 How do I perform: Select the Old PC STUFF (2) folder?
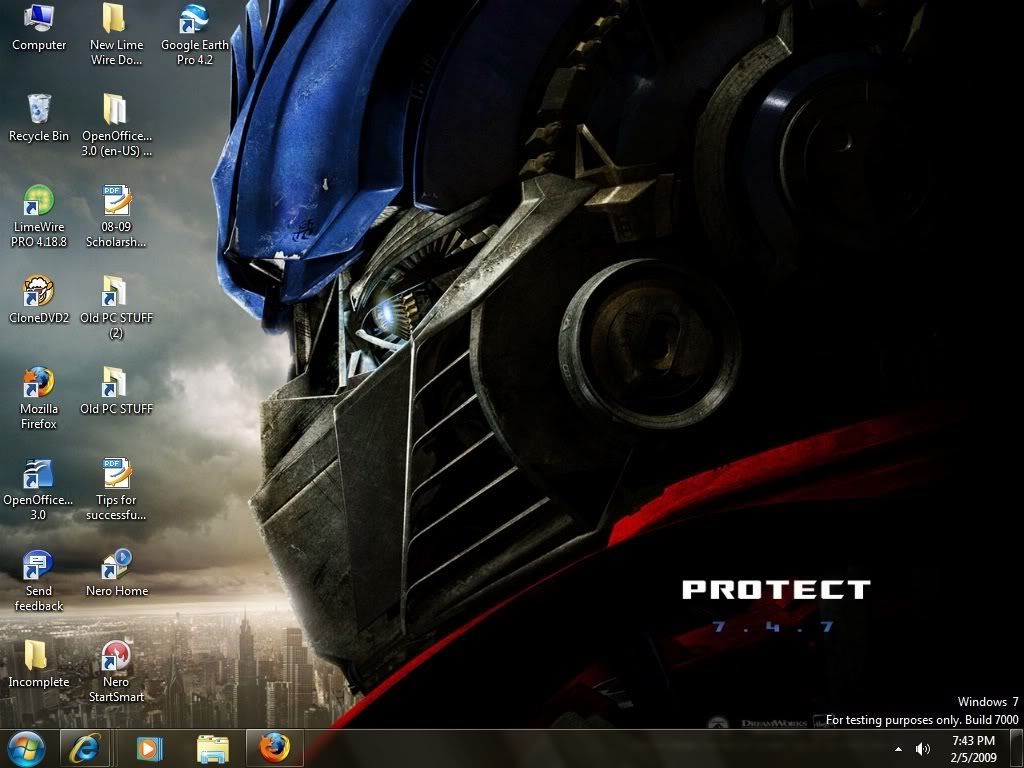(116, 292)
